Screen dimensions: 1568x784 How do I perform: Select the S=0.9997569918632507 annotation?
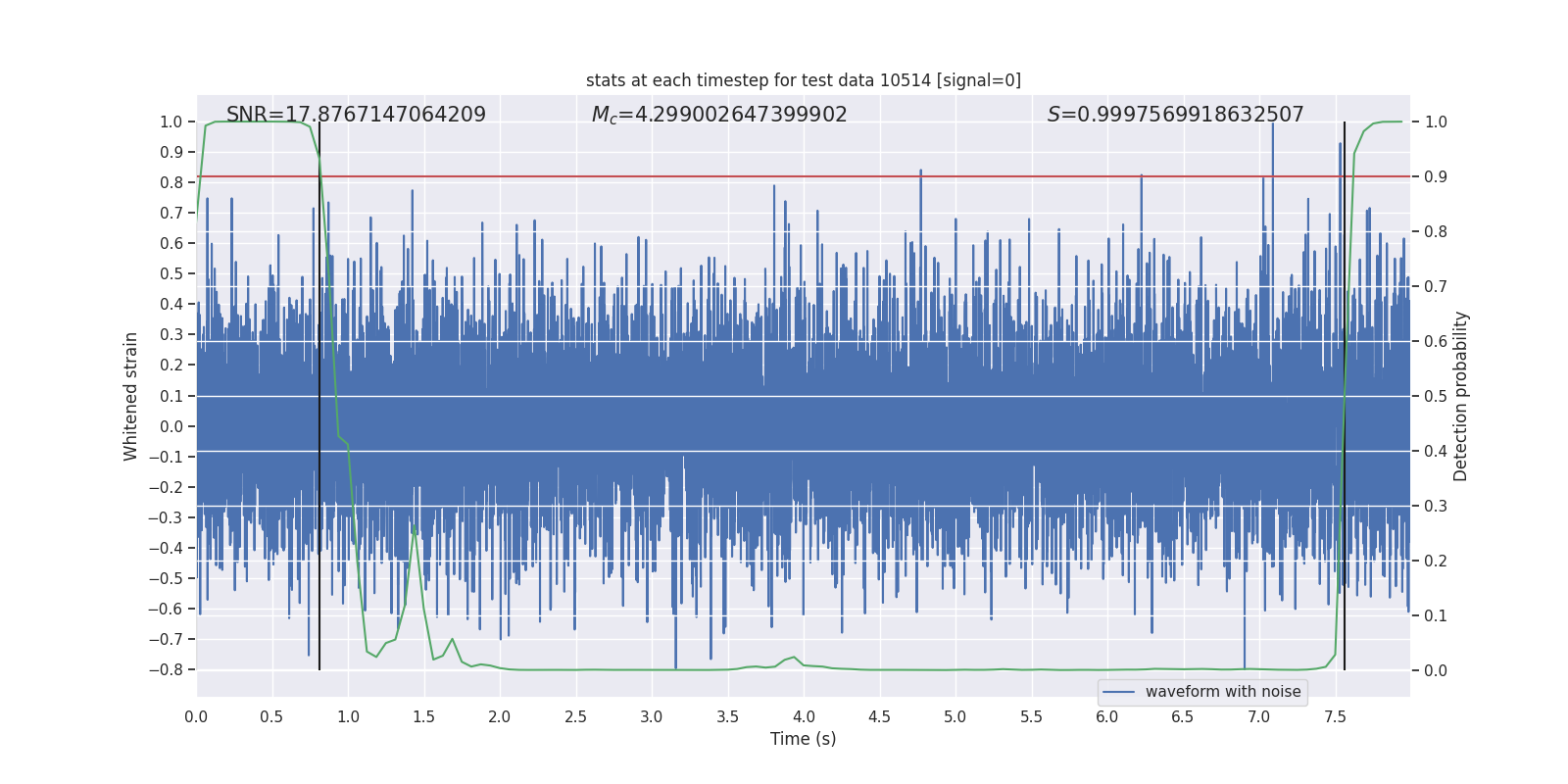click(x=1175, y=115)
